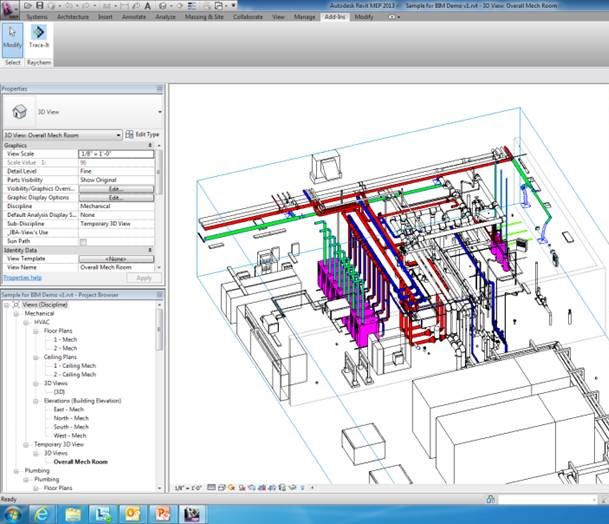
Task: Select the {3D} view in Project Browser
Action: (x=59, y=392)
